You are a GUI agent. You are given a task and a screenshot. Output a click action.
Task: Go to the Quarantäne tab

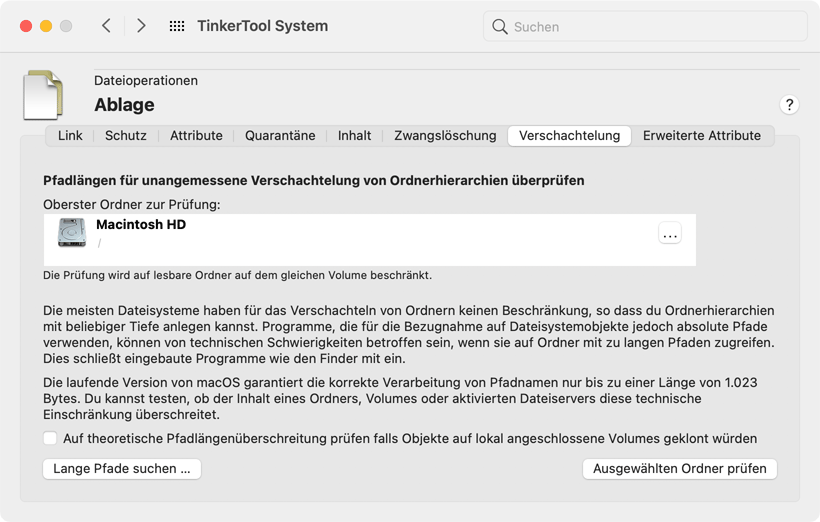pos(280,135)
